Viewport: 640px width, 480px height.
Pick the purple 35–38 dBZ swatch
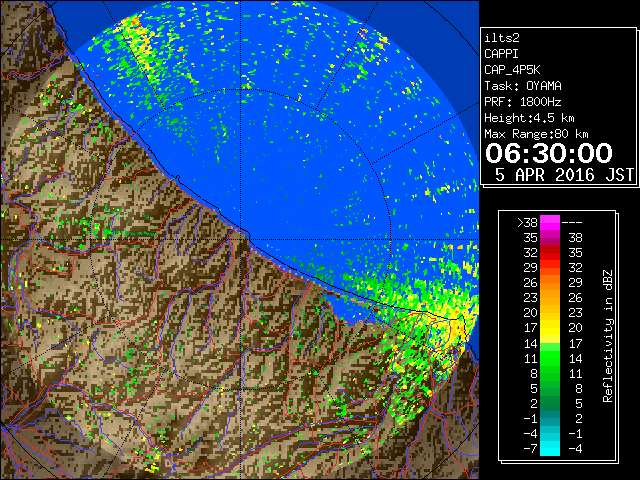[x=550, y=238]
